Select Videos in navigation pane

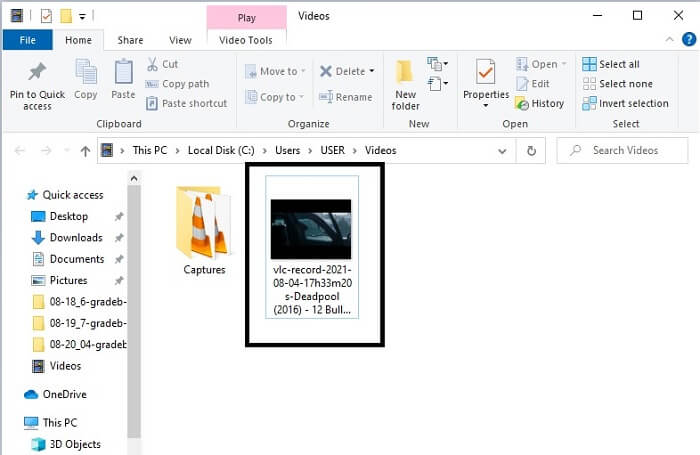click(57, 366)
